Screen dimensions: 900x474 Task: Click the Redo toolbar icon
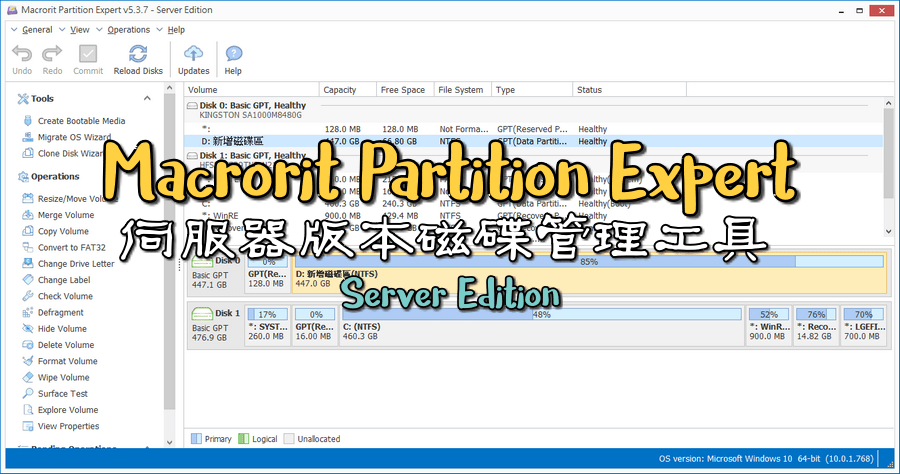pos(52,54)
